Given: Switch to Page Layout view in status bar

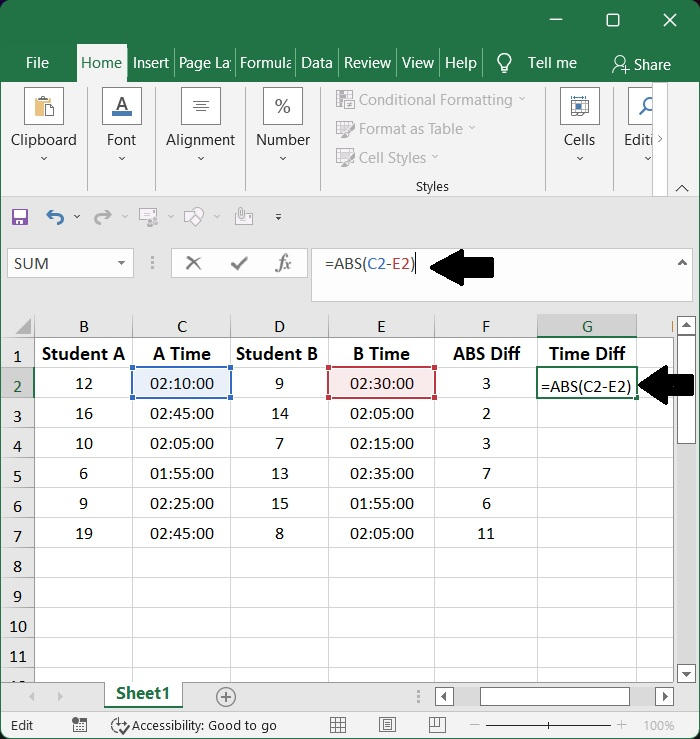Looking at the screenshot, I should coord(387,725).
